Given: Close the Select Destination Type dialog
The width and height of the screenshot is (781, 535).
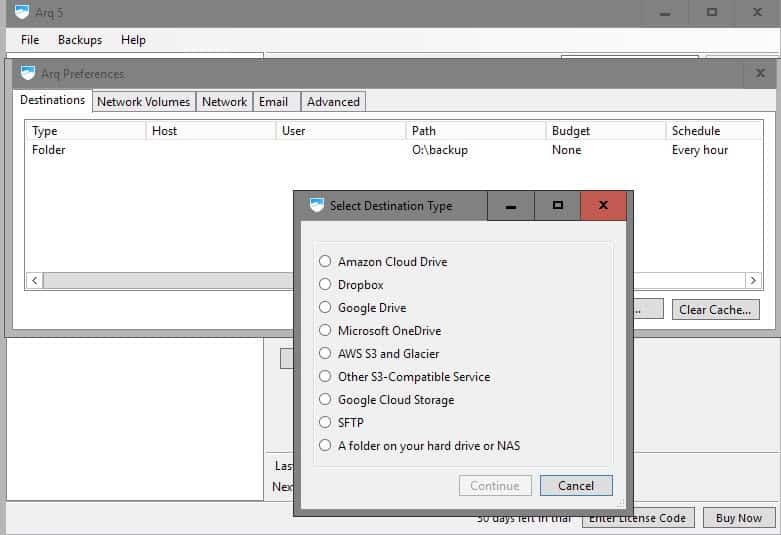Looking at the screenshot, I should point(603,205).
